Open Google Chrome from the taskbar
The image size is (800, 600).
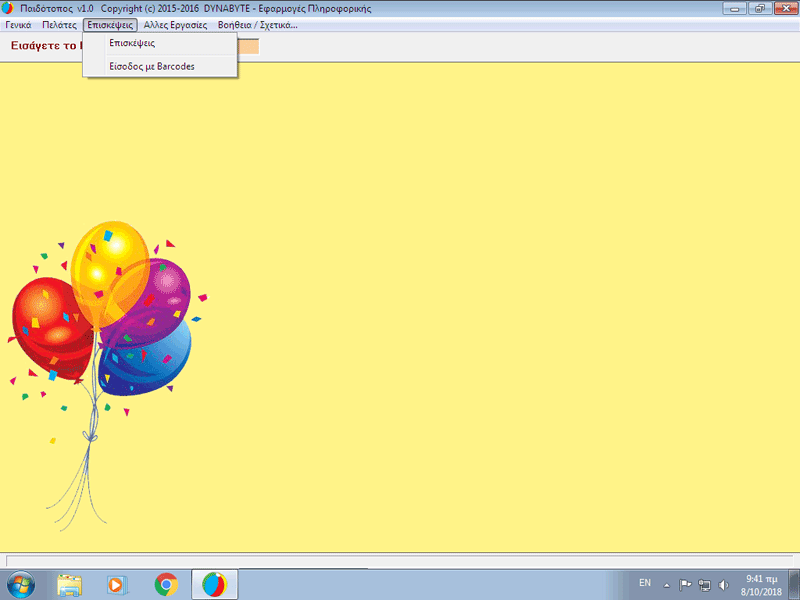166,585
